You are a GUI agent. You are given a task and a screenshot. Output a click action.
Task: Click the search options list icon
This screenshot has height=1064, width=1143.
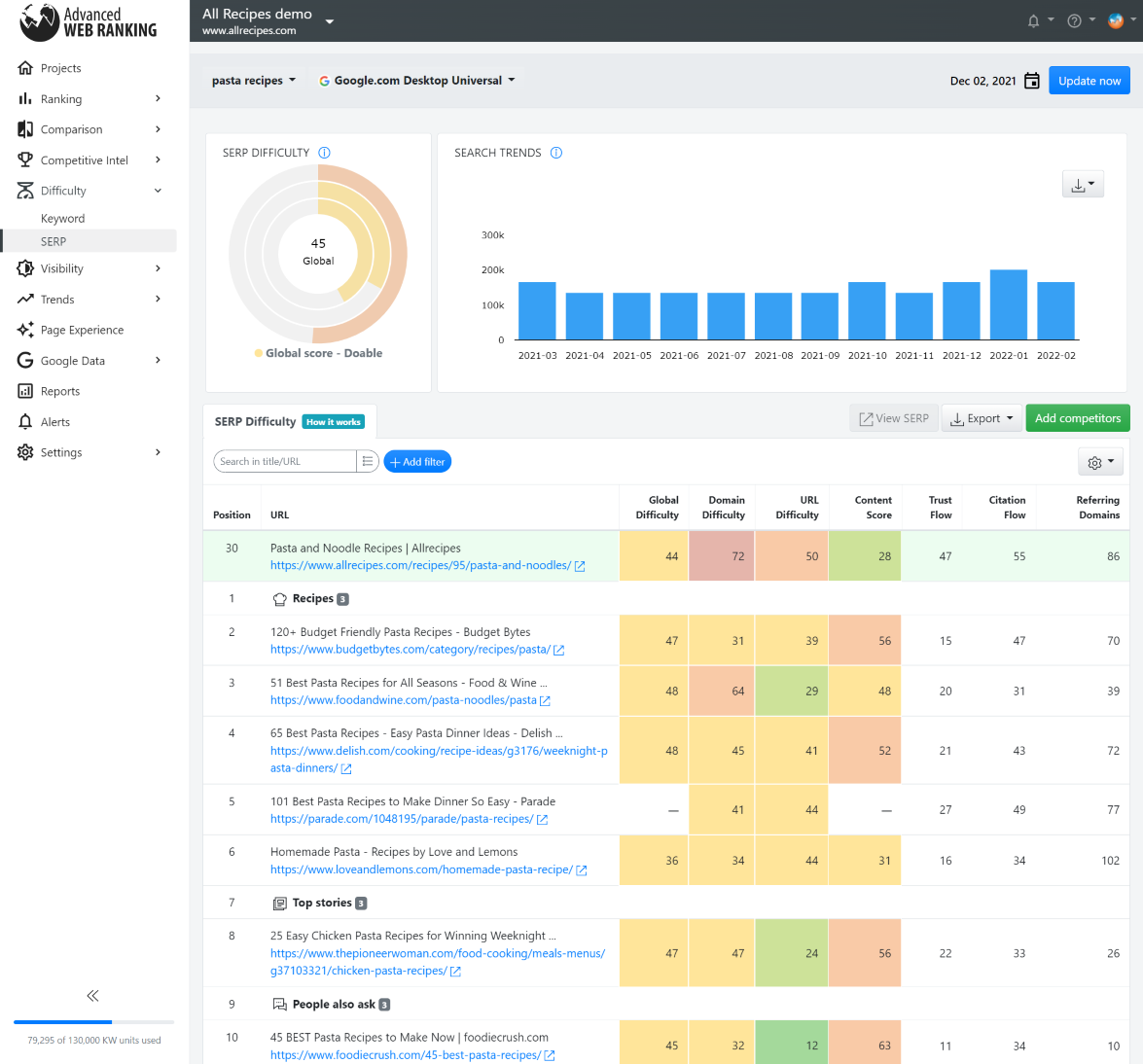(x=368, y=461)
